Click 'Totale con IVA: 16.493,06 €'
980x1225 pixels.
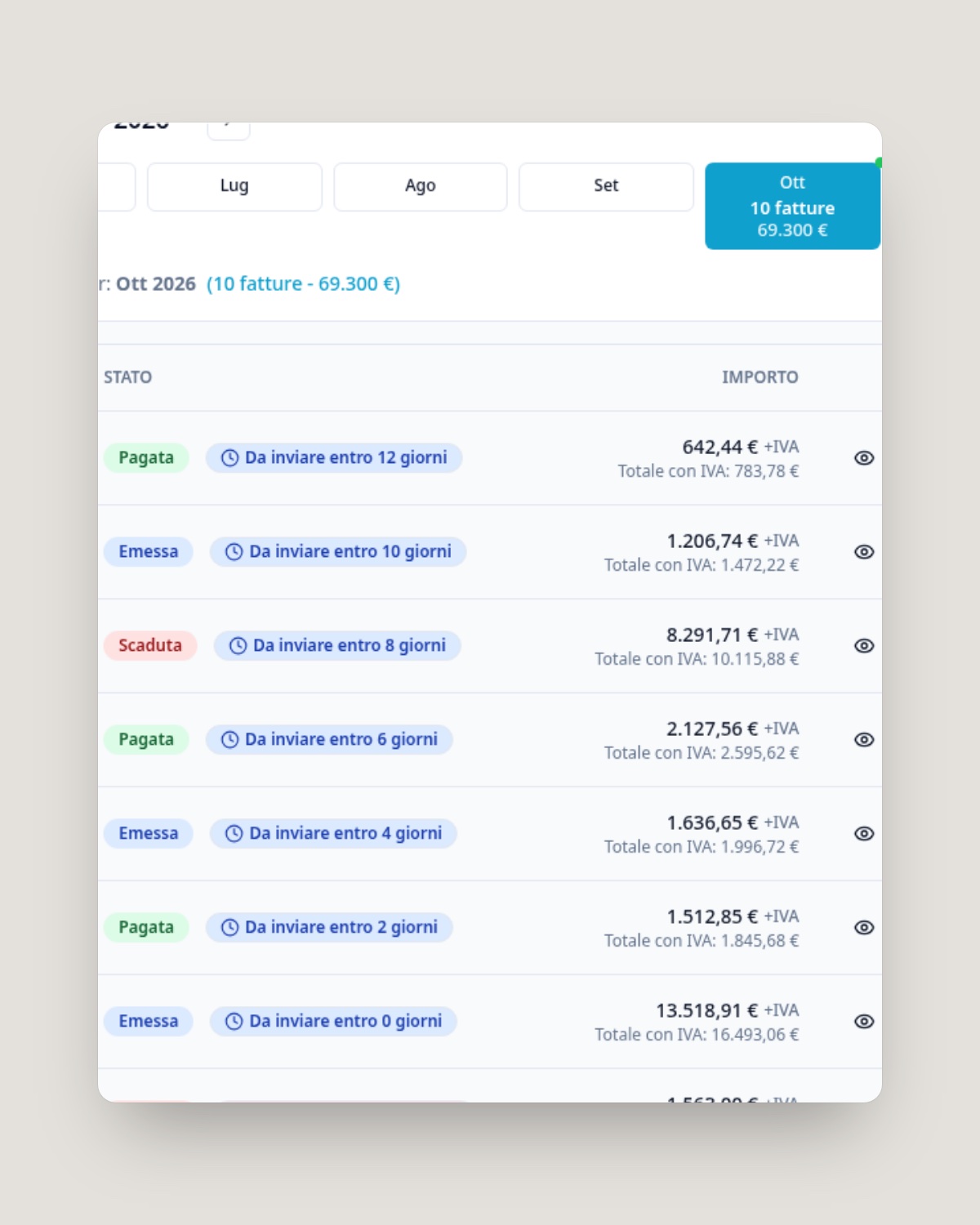coord(697,1035)
